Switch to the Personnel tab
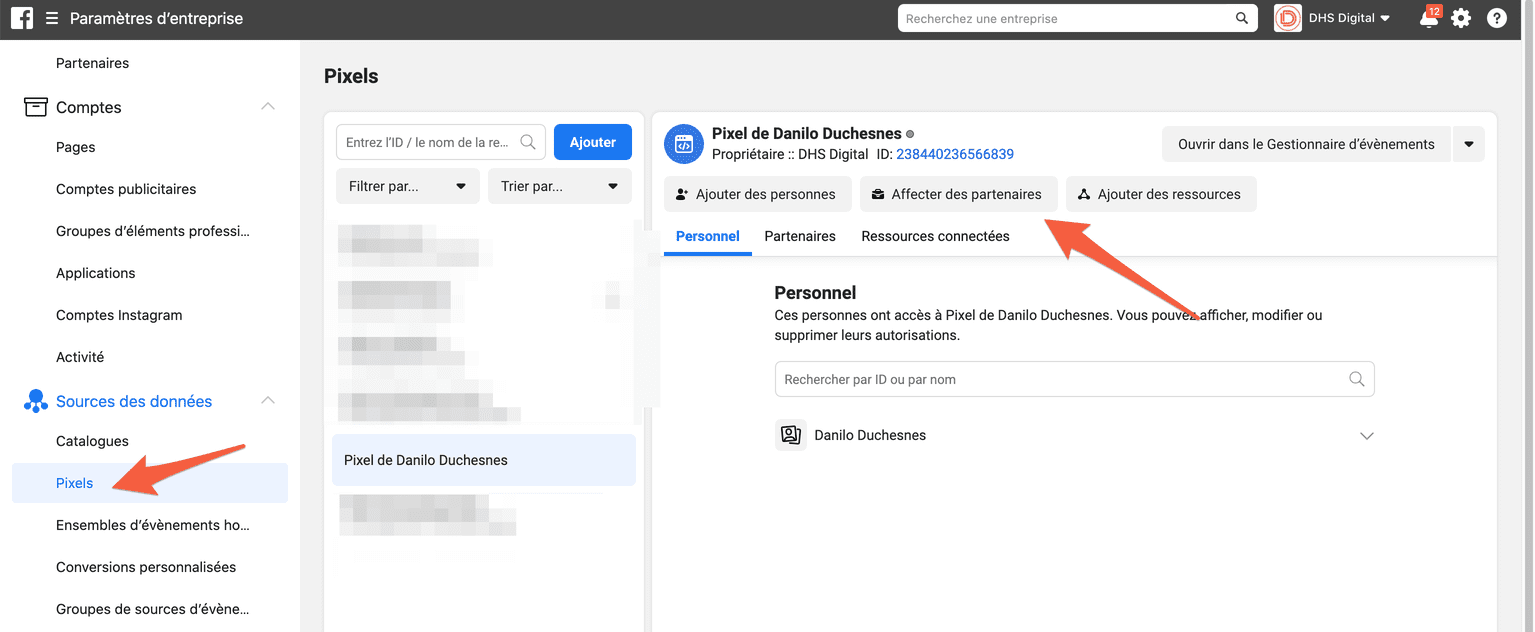This screenshot has height=632, width=1535. pyautogui.click(x=708, y=236)
